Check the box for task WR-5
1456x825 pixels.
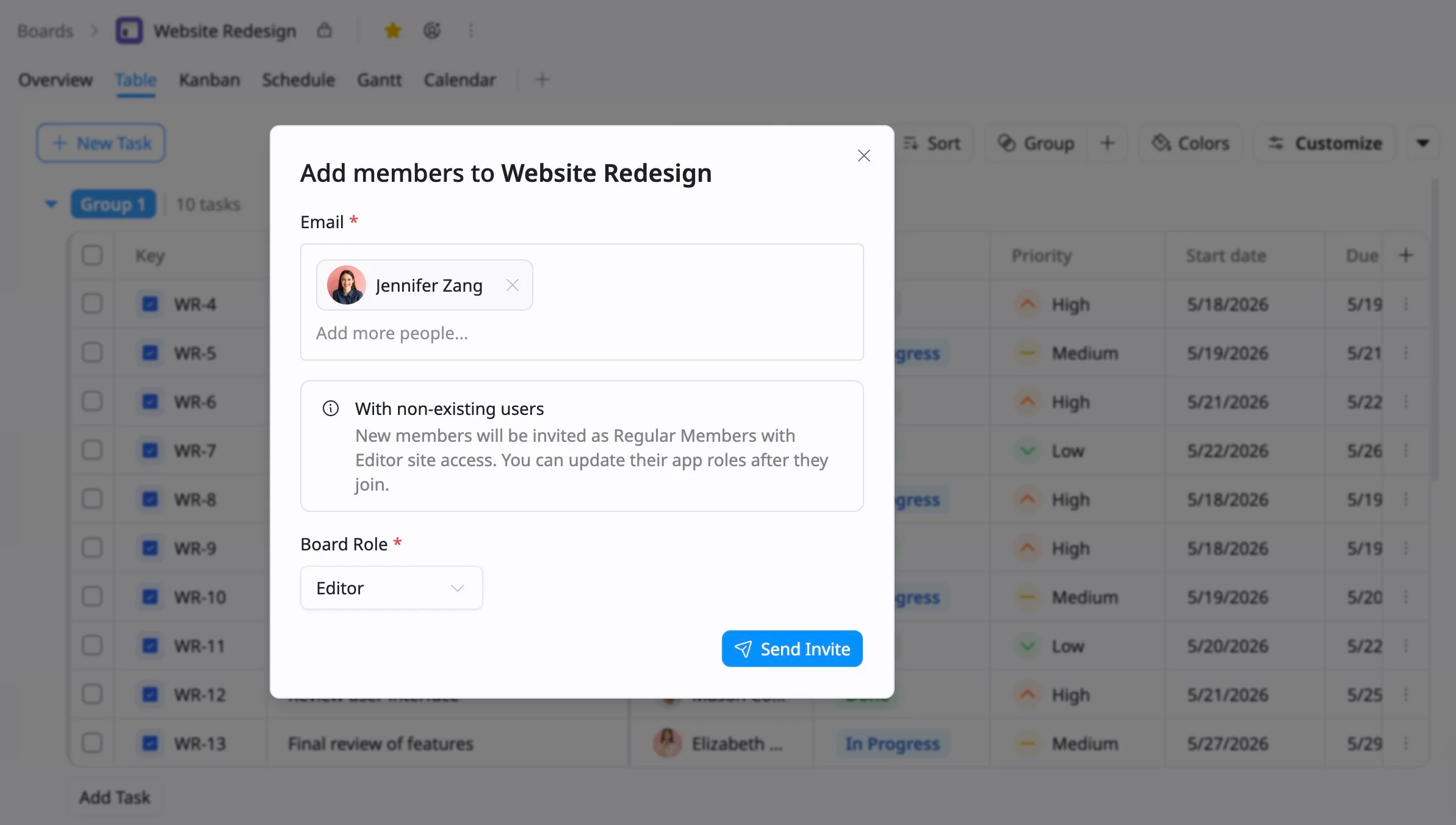(x=92, y=353)
